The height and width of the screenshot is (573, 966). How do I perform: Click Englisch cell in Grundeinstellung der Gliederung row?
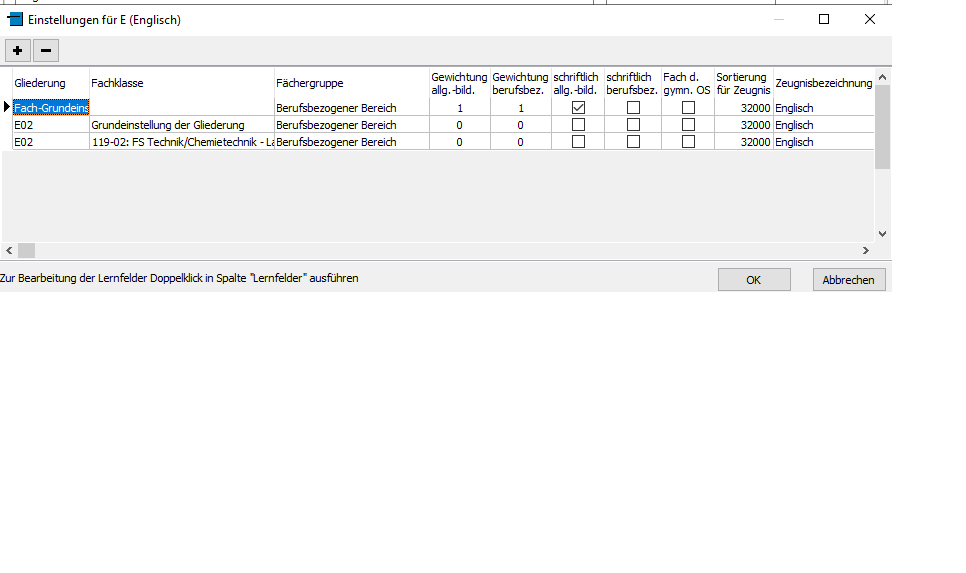(824, 125)
